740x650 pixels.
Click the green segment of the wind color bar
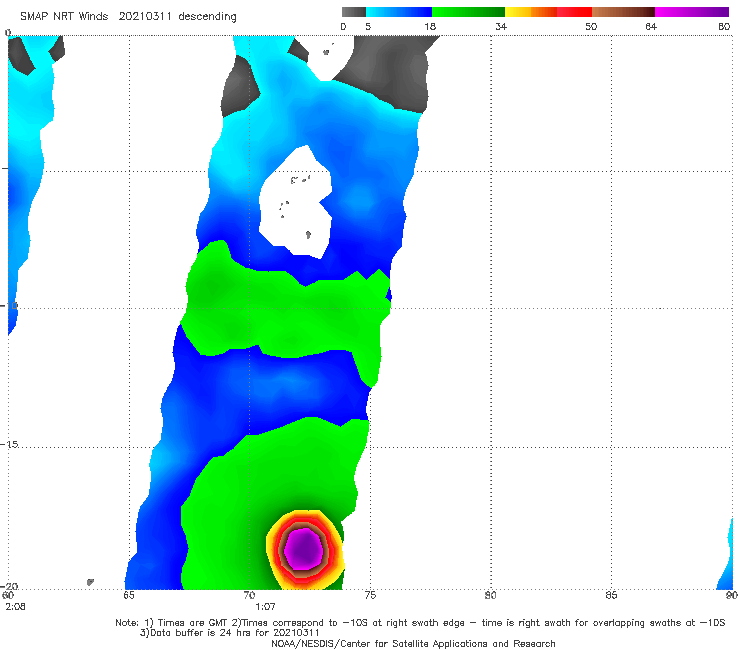(468, 12)
